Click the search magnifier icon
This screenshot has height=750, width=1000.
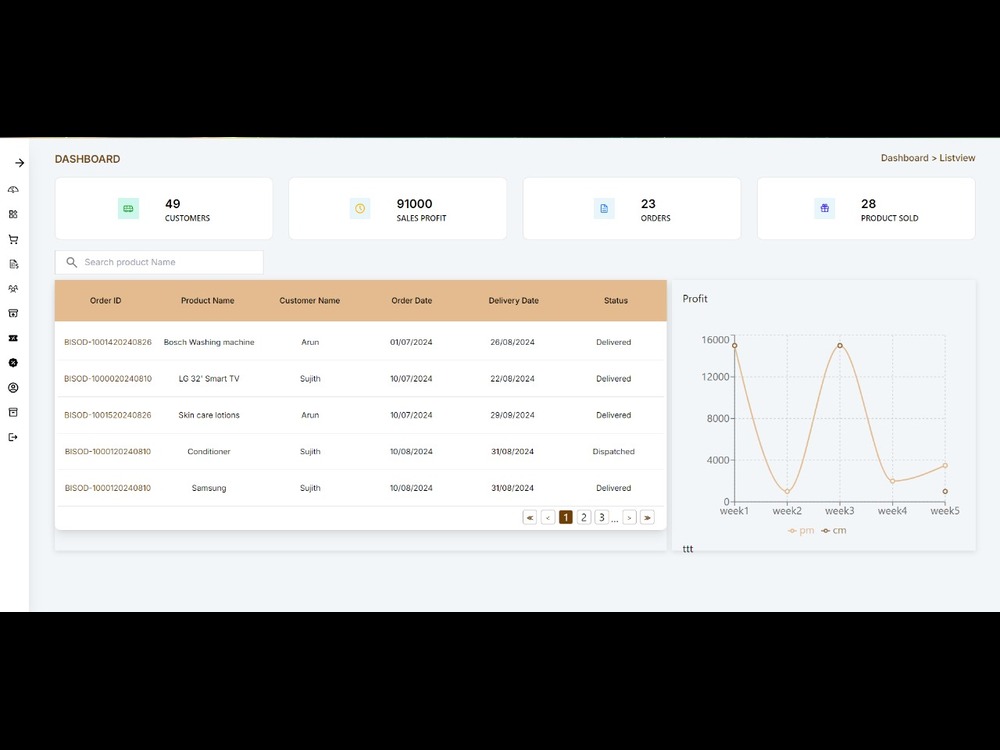coord(71,262)
